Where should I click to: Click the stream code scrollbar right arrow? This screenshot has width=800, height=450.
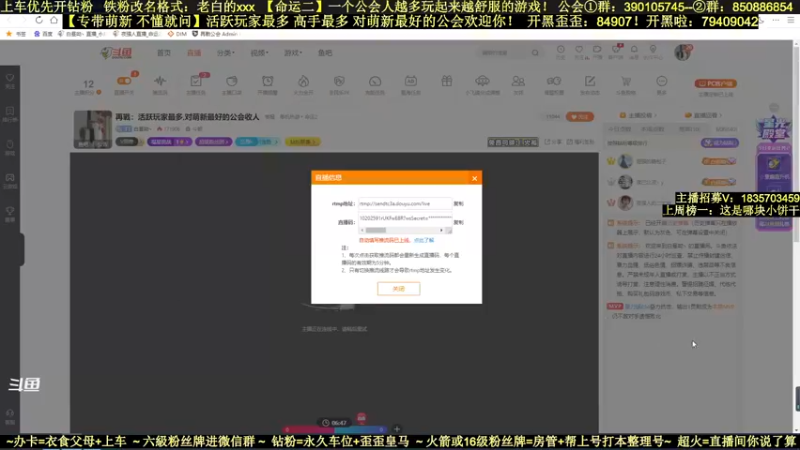[x=441, y=231]
